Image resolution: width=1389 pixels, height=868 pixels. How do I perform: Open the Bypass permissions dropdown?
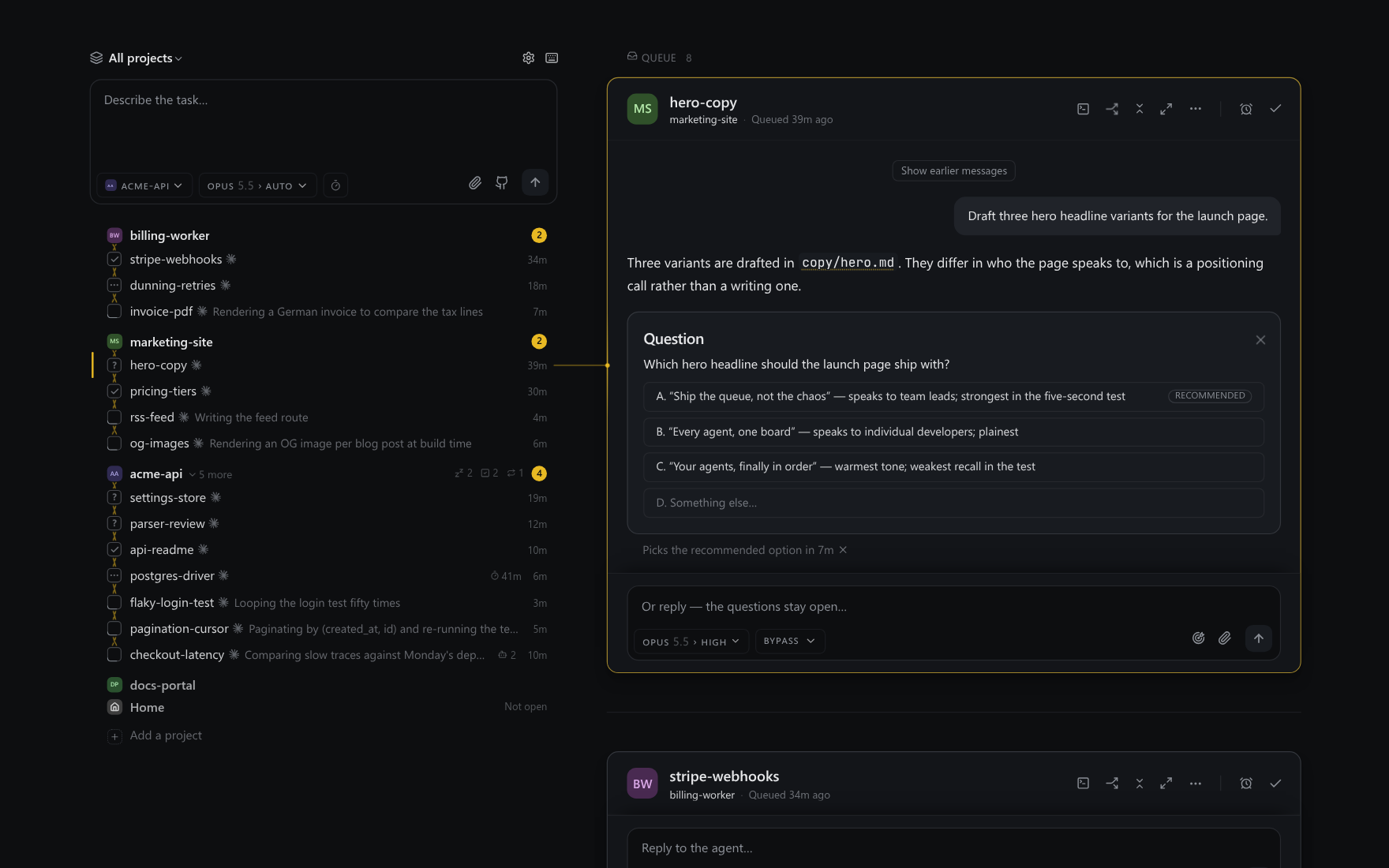789,641
